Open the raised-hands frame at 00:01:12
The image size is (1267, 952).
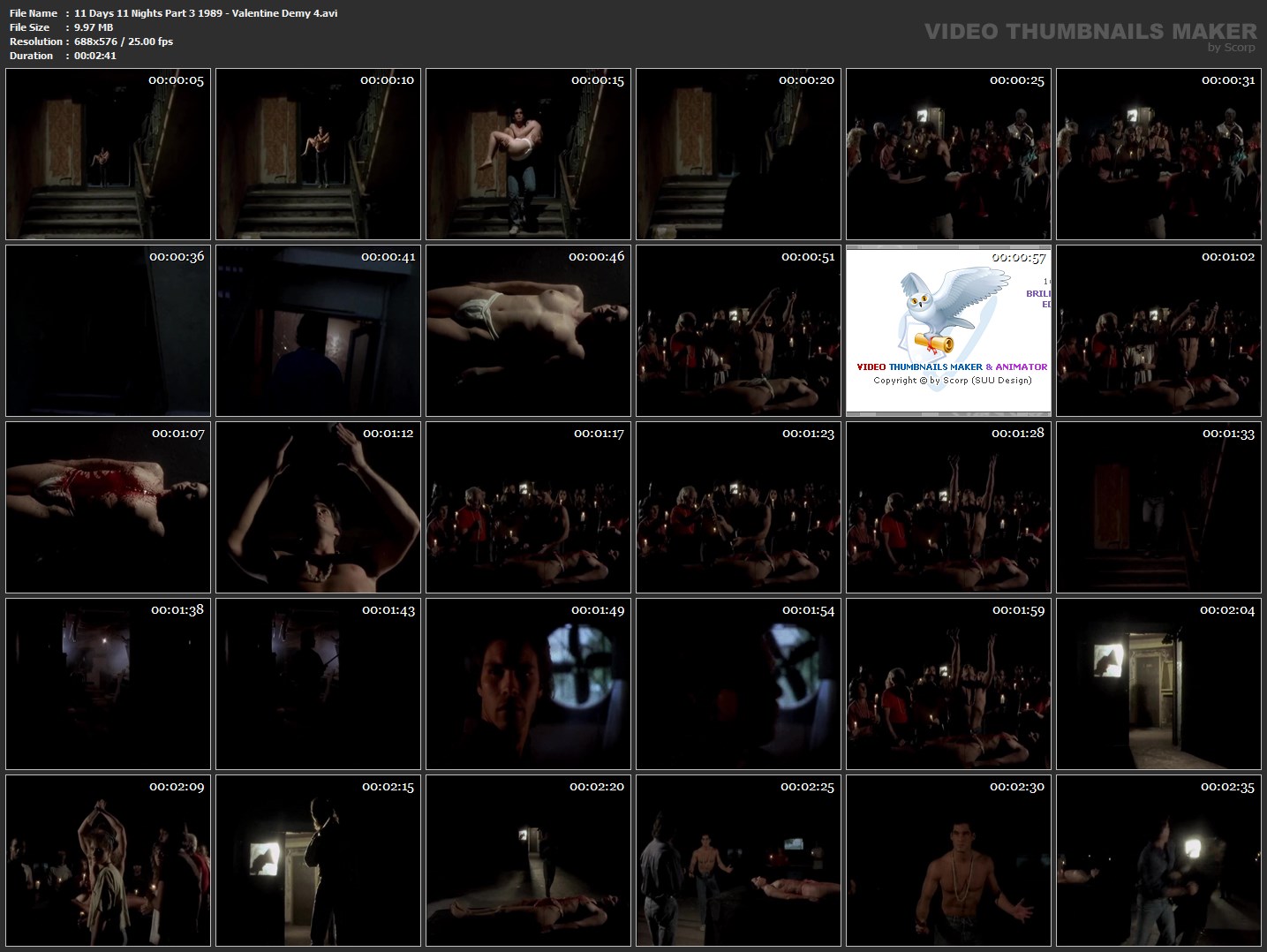coord(318,507)
